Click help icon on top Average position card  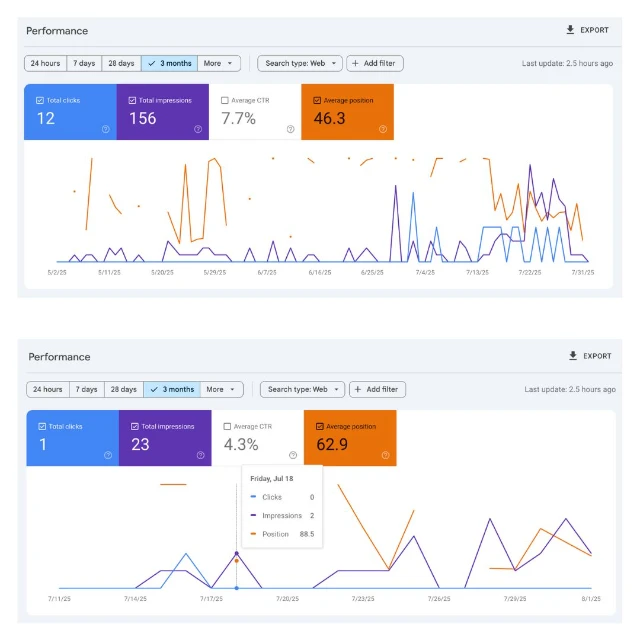pyautogui.click(x=382, y=129)
